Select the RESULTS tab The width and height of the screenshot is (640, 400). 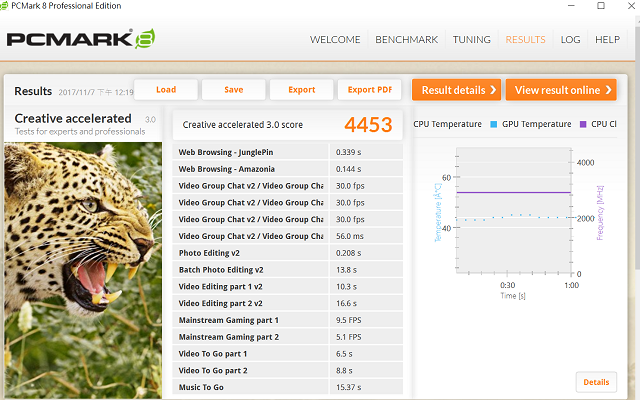click(x=525, y=40)
